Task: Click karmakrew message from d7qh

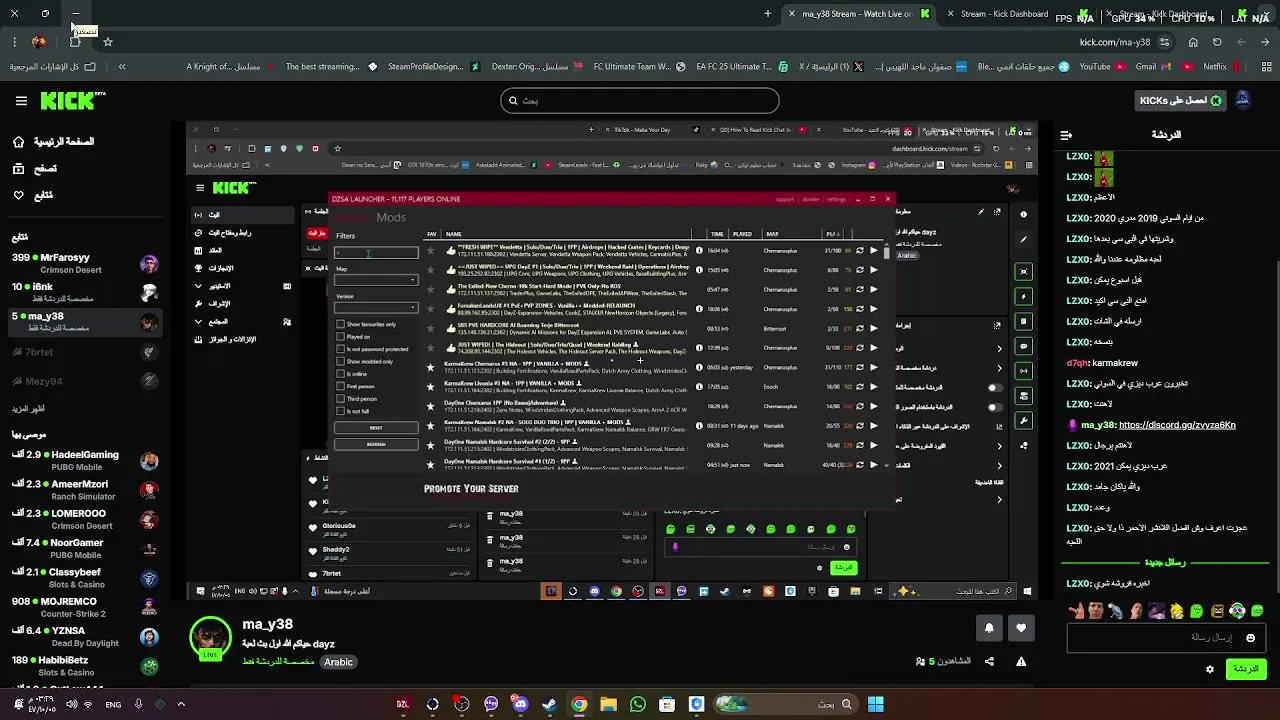Action: [1115, 363]
